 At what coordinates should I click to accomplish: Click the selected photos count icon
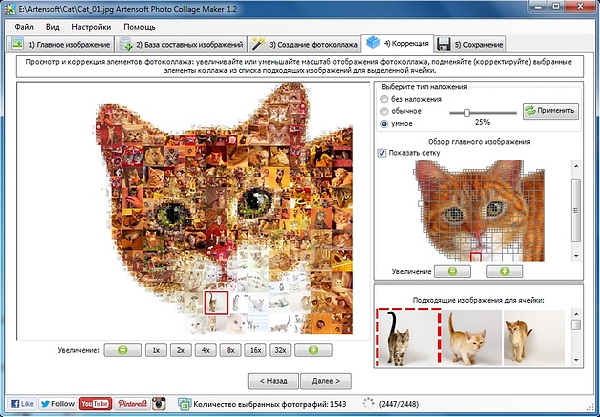pyautogui.click(x=184, y=404)
